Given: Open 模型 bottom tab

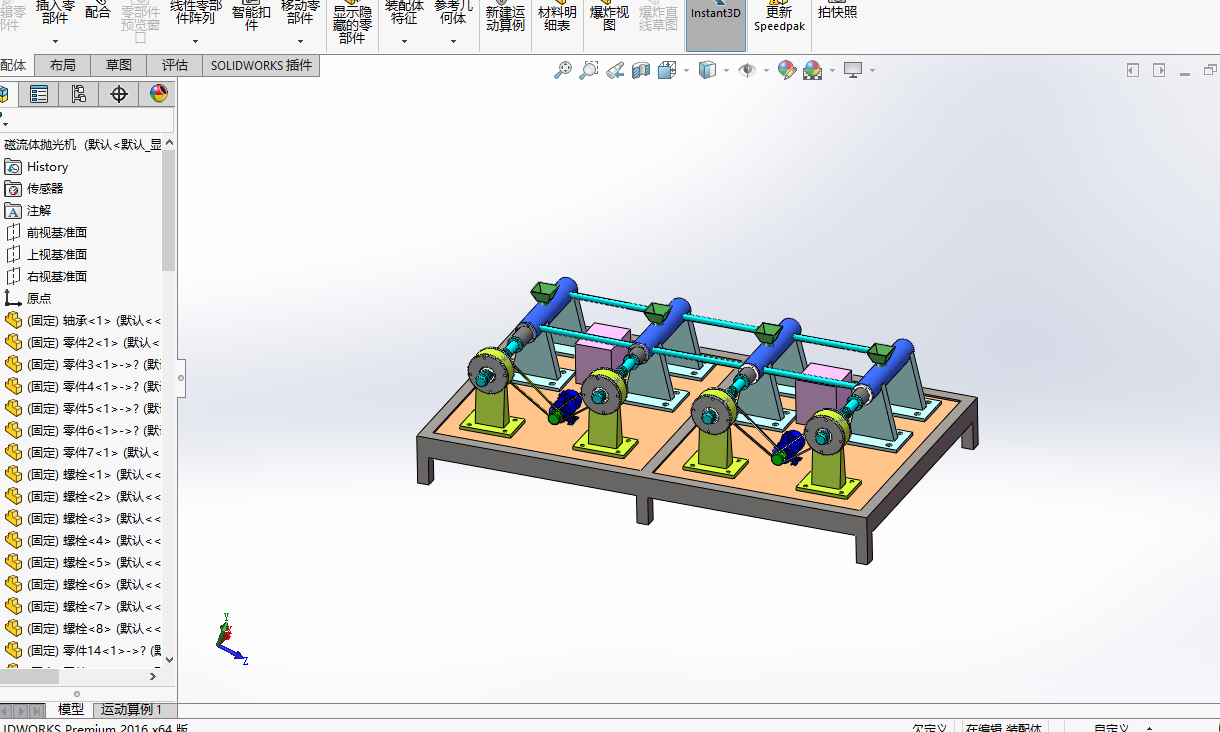Looking at the screenshot, I should (x=71, y=709).
